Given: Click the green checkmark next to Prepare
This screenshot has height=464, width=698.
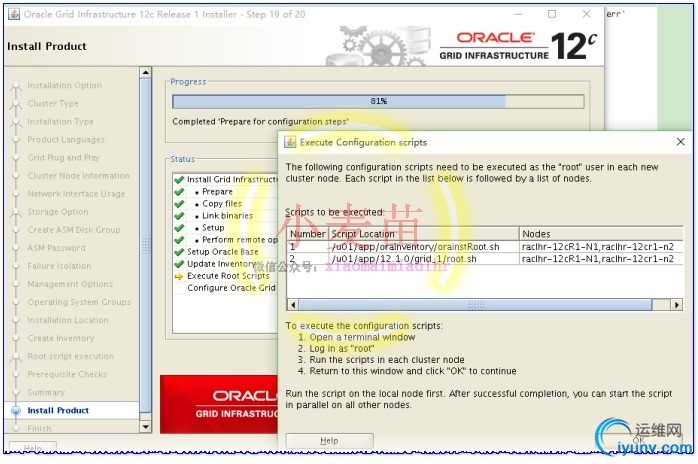Looking at the screenshot, I should pos(179,191).
